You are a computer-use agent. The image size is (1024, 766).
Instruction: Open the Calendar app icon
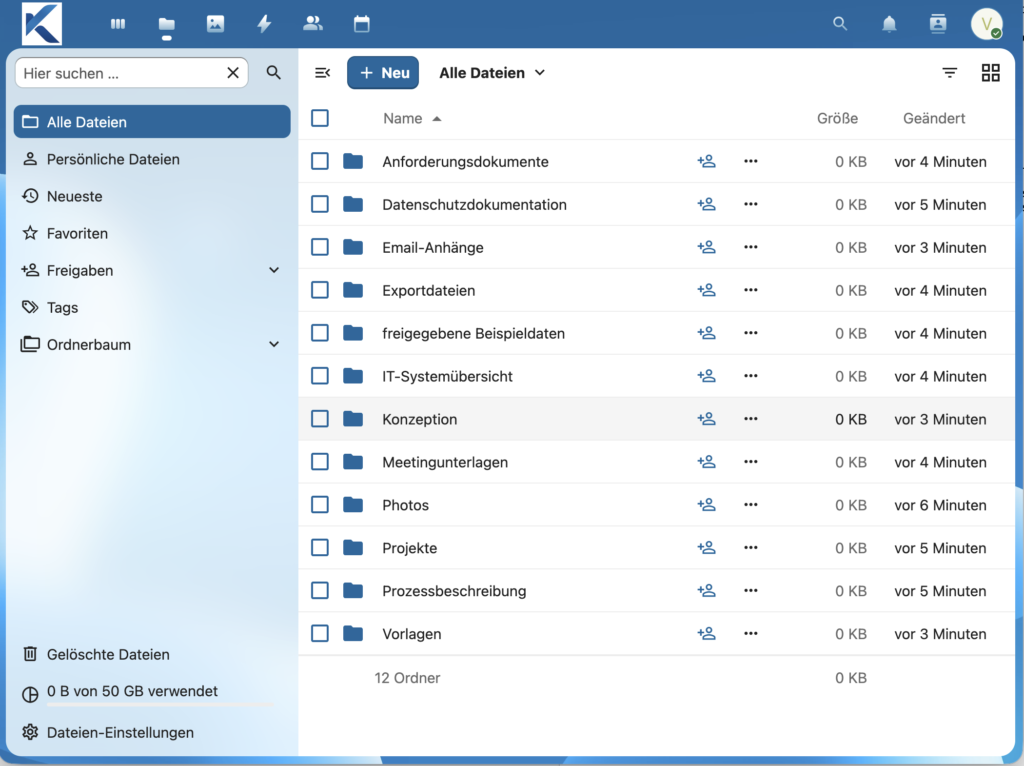(x=362, y=24)
